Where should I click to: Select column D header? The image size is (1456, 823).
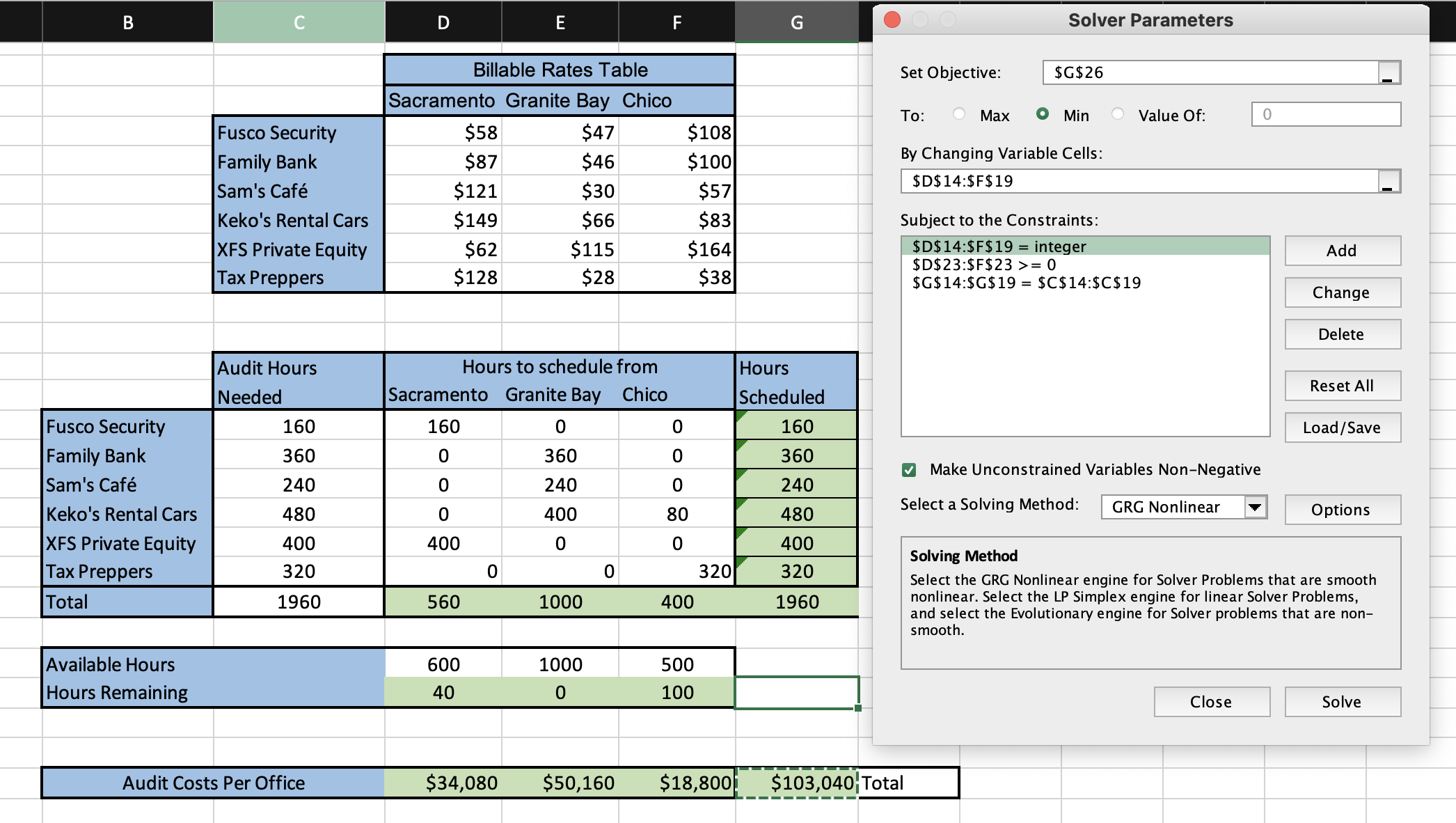[x=443, y=22]
